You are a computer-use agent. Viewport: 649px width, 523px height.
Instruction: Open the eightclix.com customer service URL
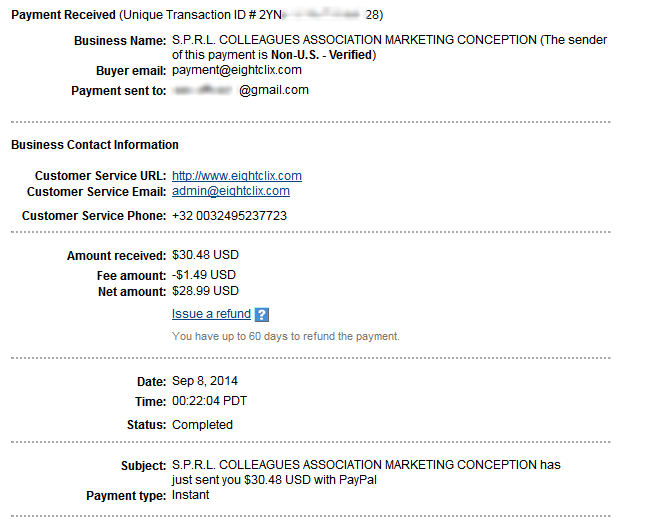pyautogui.click(x=236, y=176)
